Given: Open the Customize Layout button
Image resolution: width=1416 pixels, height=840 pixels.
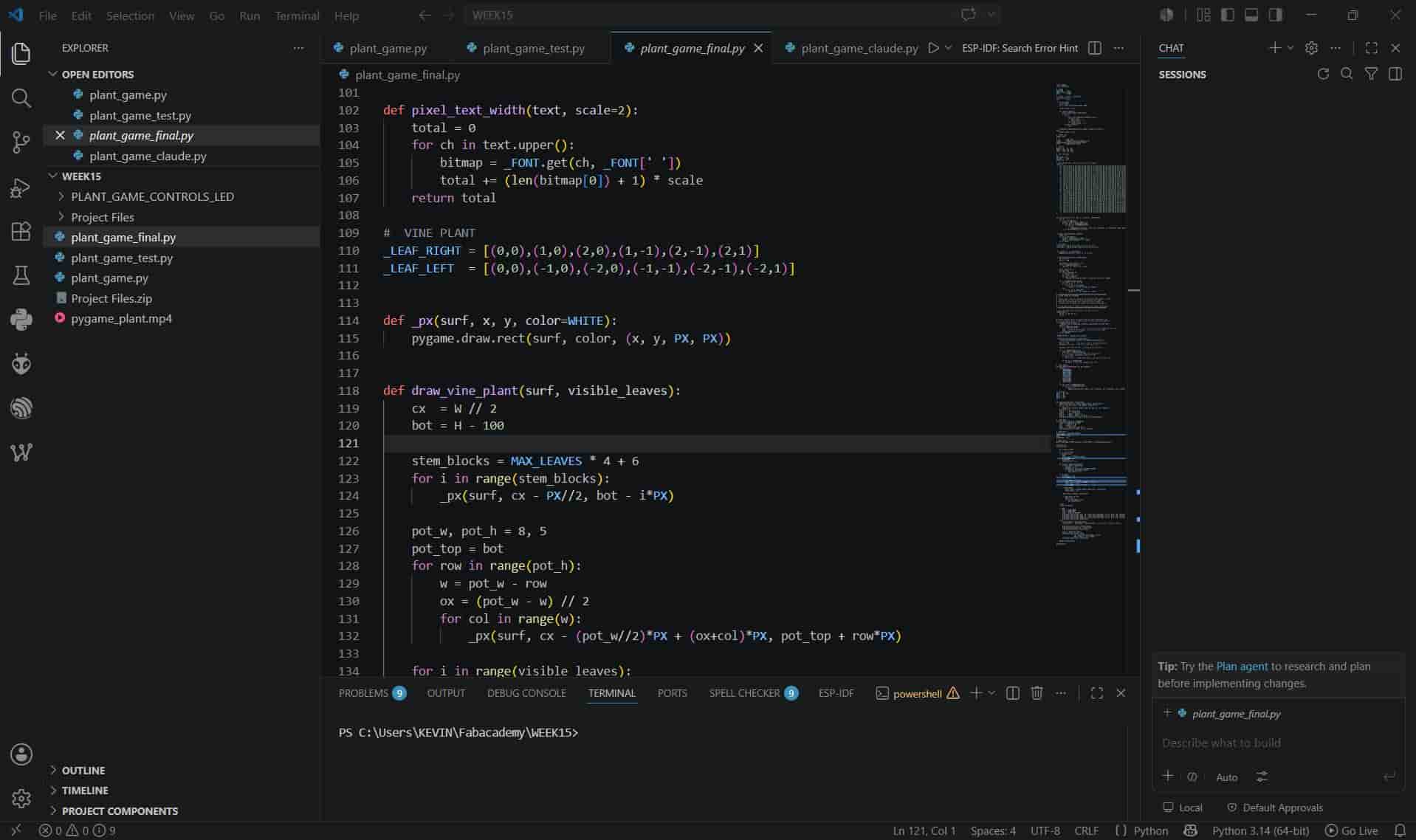Looking at the screenshot, I should pyautogui.click(x=1203, y=15).
